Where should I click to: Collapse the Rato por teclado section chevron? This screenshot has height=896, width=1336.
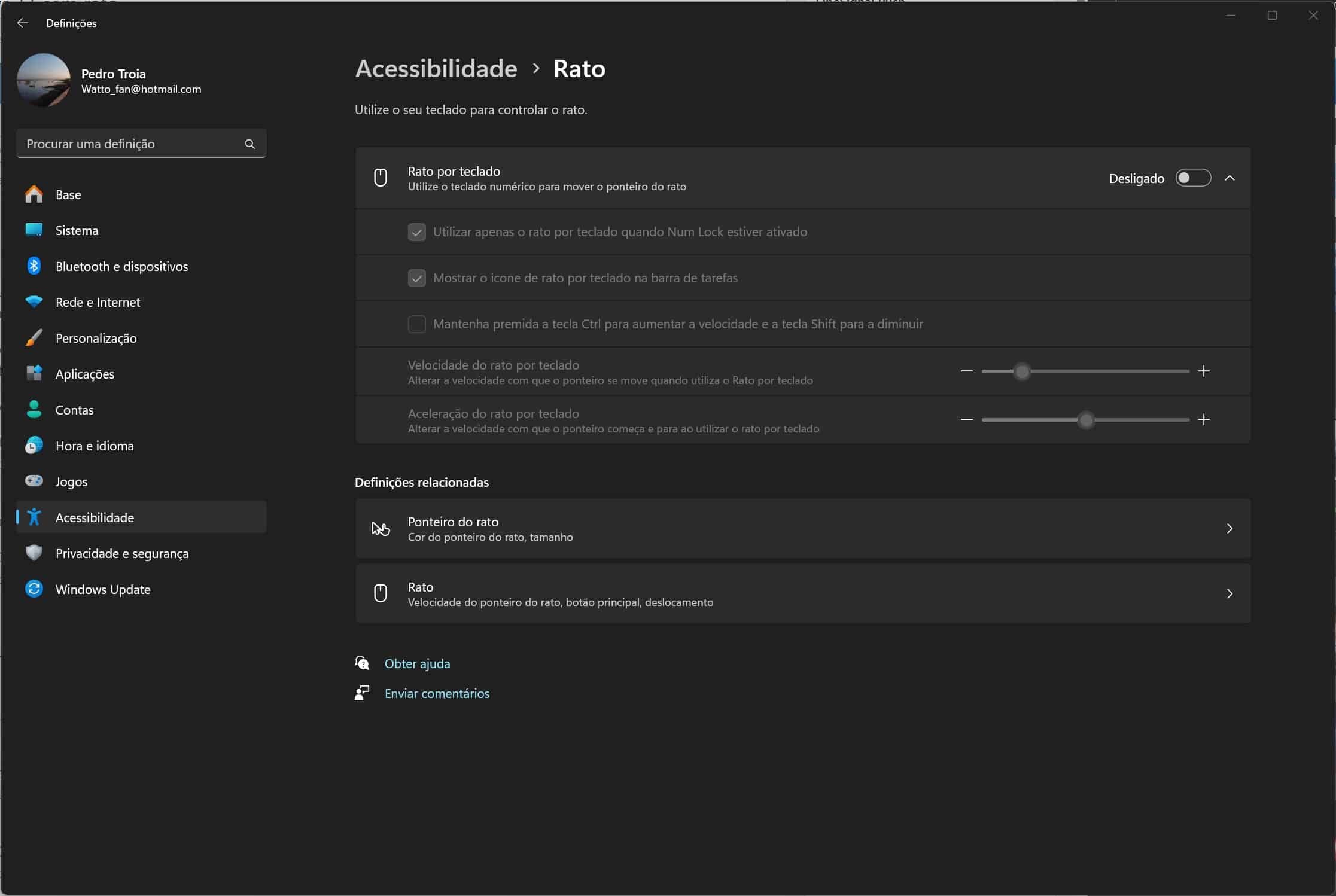[1230, 178]
